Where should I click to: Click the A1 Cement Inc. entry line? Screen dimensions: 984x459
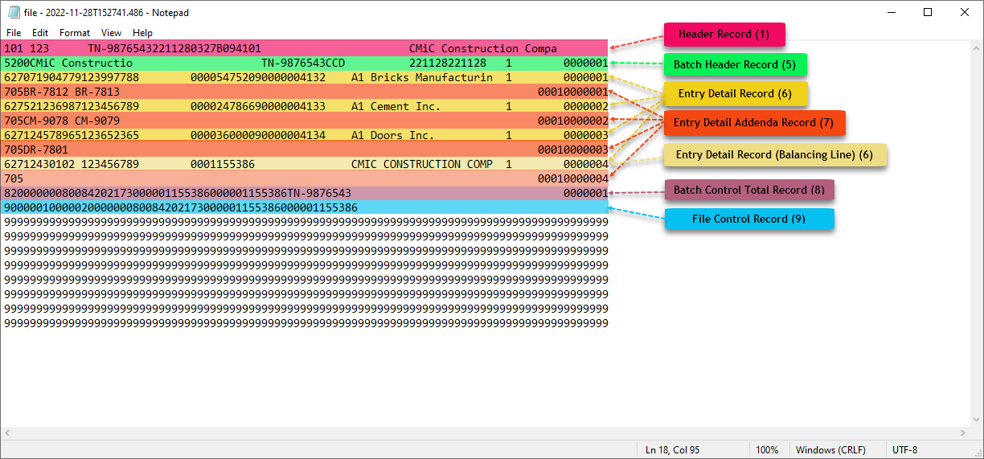click(304, 106)
